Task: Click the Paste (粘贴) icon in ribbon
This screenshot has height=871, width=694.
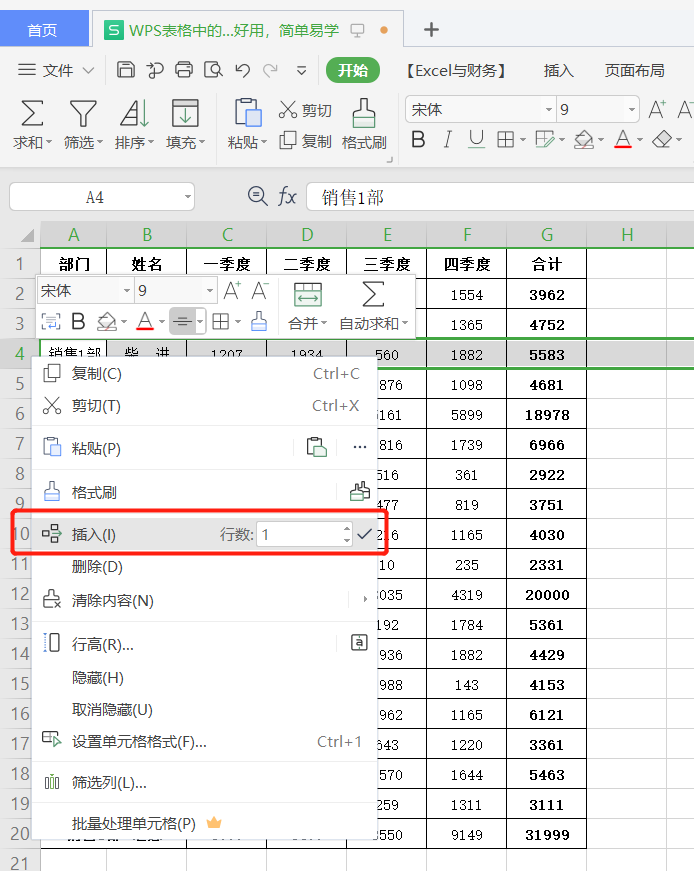Action: [x=247, y=113]
